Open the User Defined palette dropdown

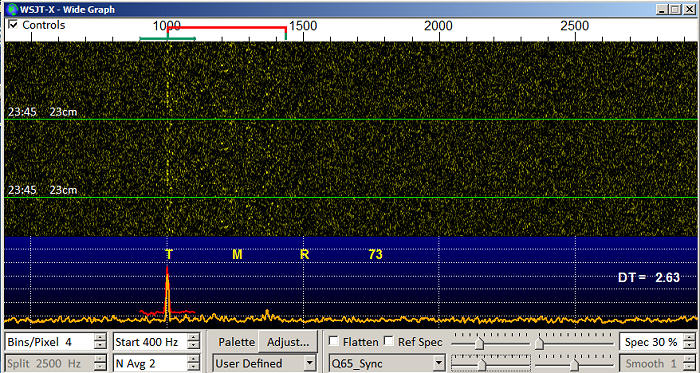click(x=264, y=363)
